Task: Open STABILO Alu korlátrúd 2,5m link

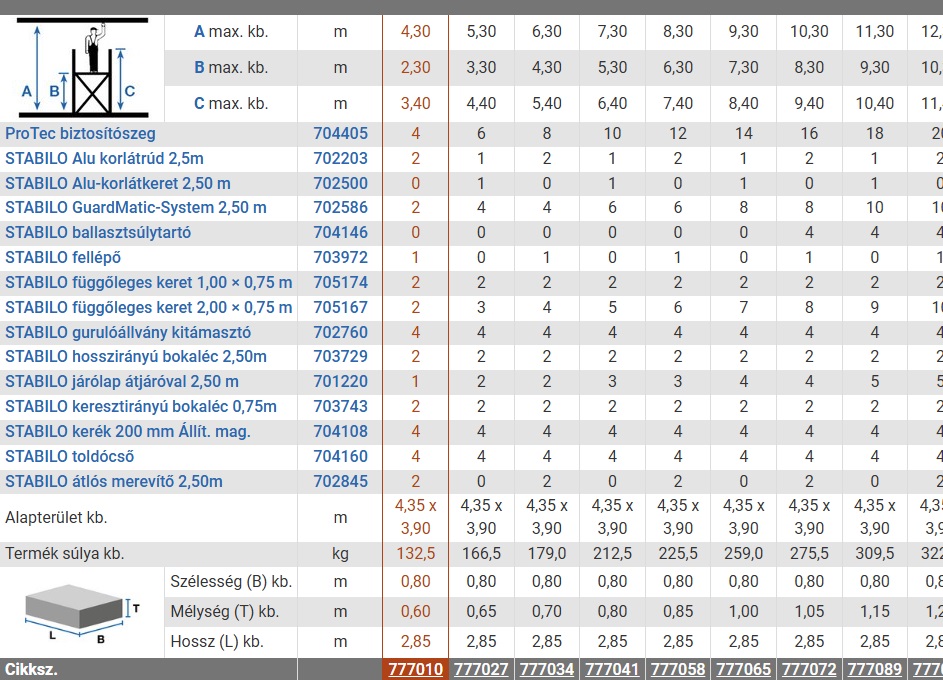Action: point(105,159)
